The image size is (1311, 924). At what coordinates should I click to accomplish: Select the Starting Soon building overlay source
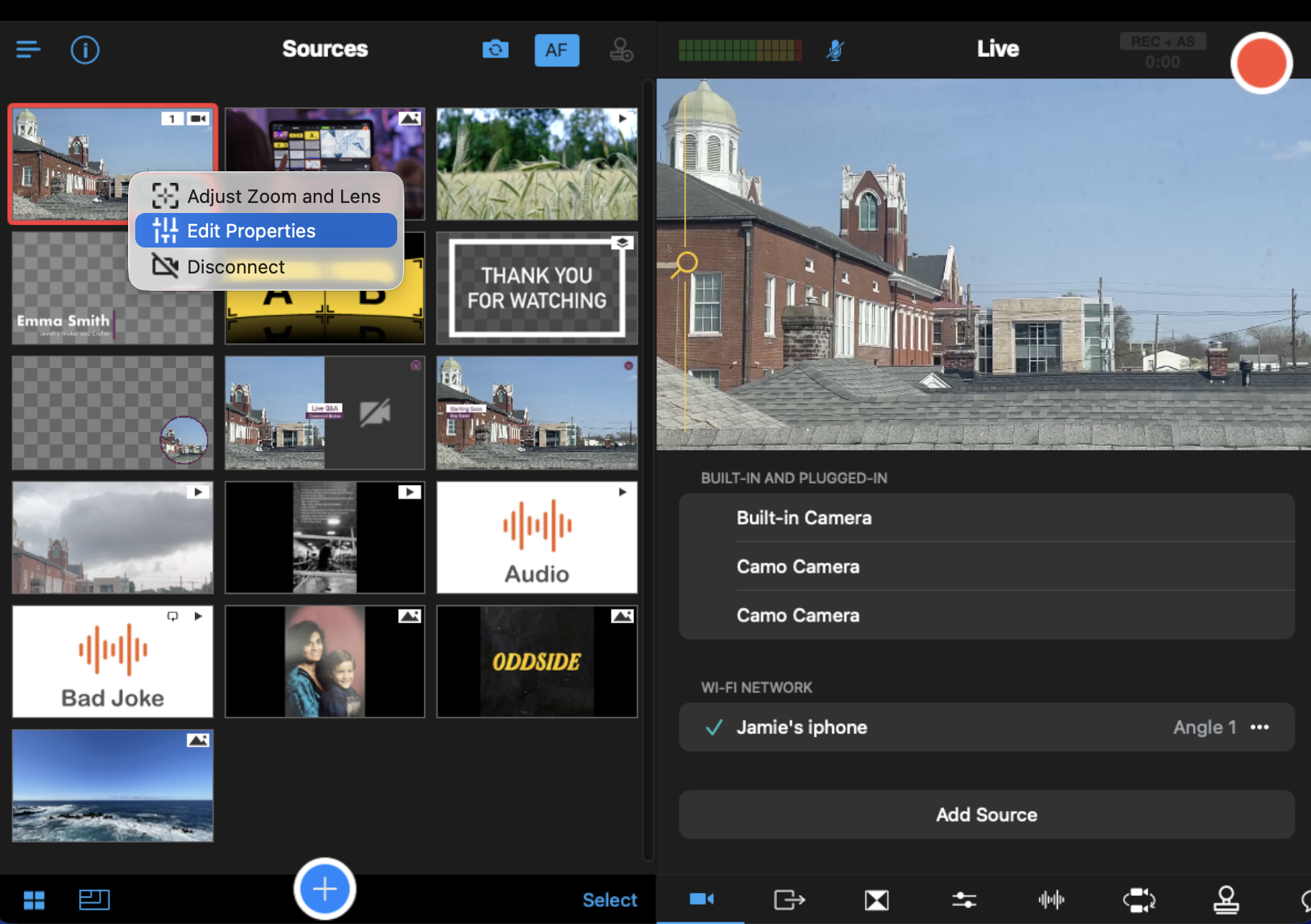(537, 412)
